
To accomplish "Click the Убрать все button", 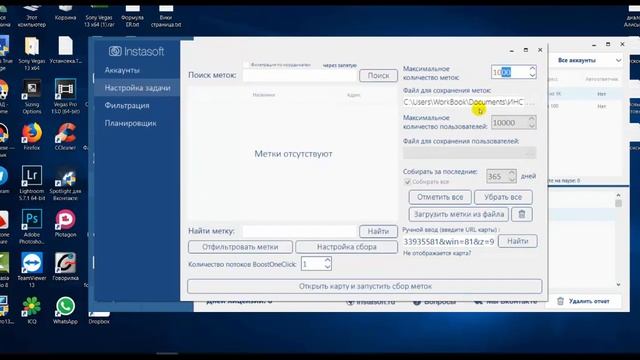I will click(x=503, y=197).
